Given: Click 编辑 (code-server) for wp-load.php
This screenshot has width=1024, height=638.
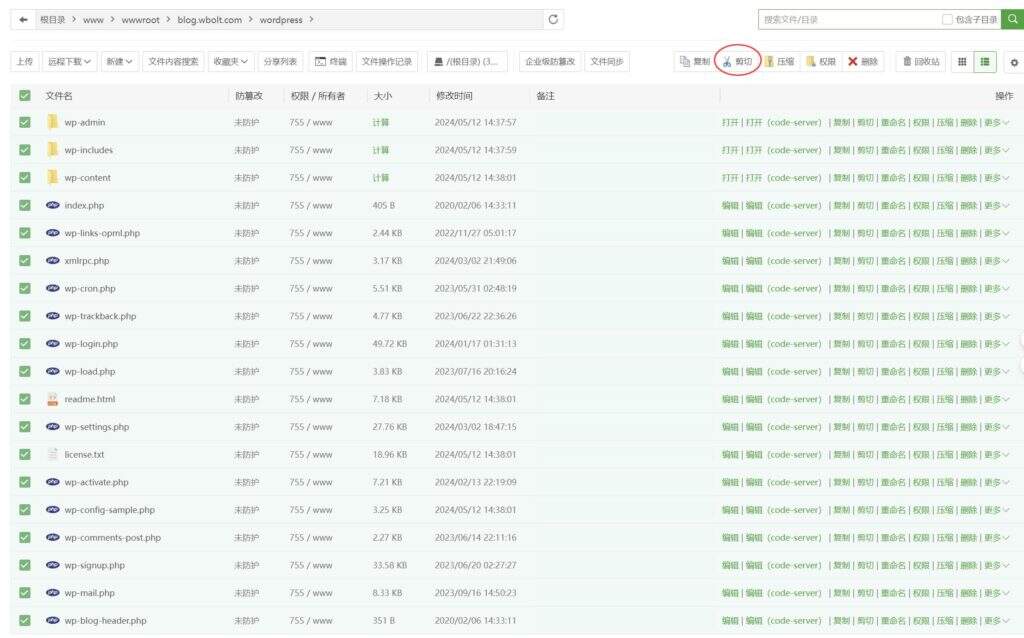Looking at the screenshot, I should (784, 371).
